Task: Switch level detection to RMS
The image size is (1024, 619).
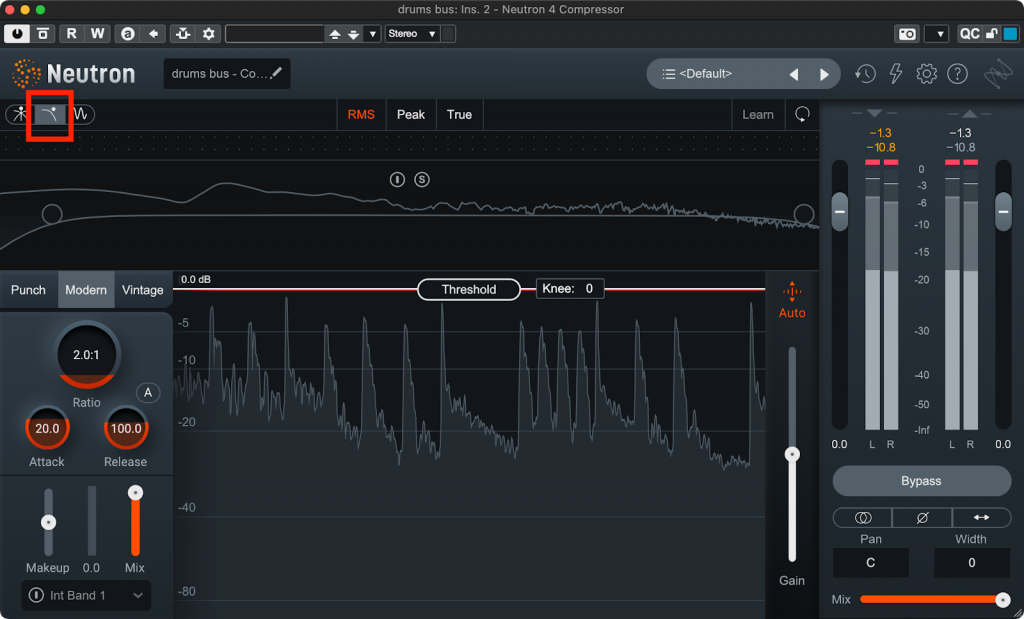Action: click(x=361, y=114)
